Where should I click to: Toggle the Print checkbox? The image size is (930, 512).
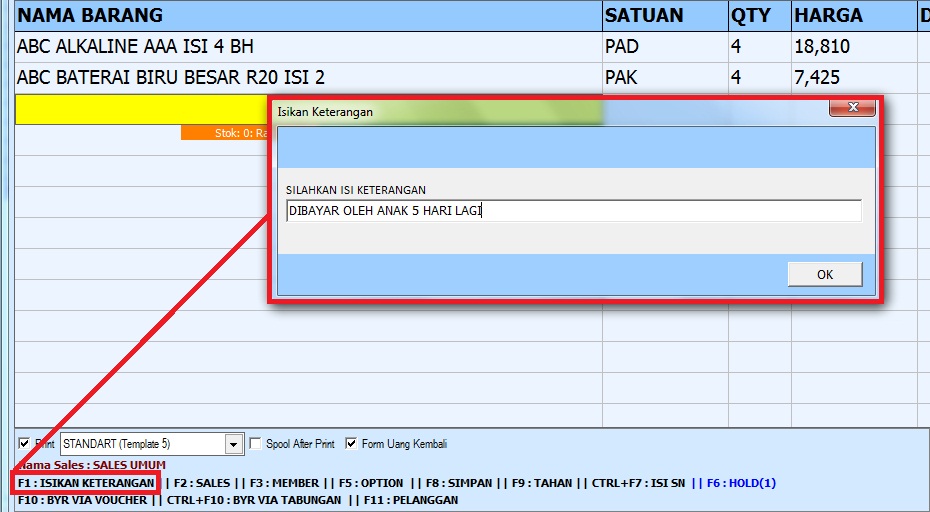(x=24, y=444)
